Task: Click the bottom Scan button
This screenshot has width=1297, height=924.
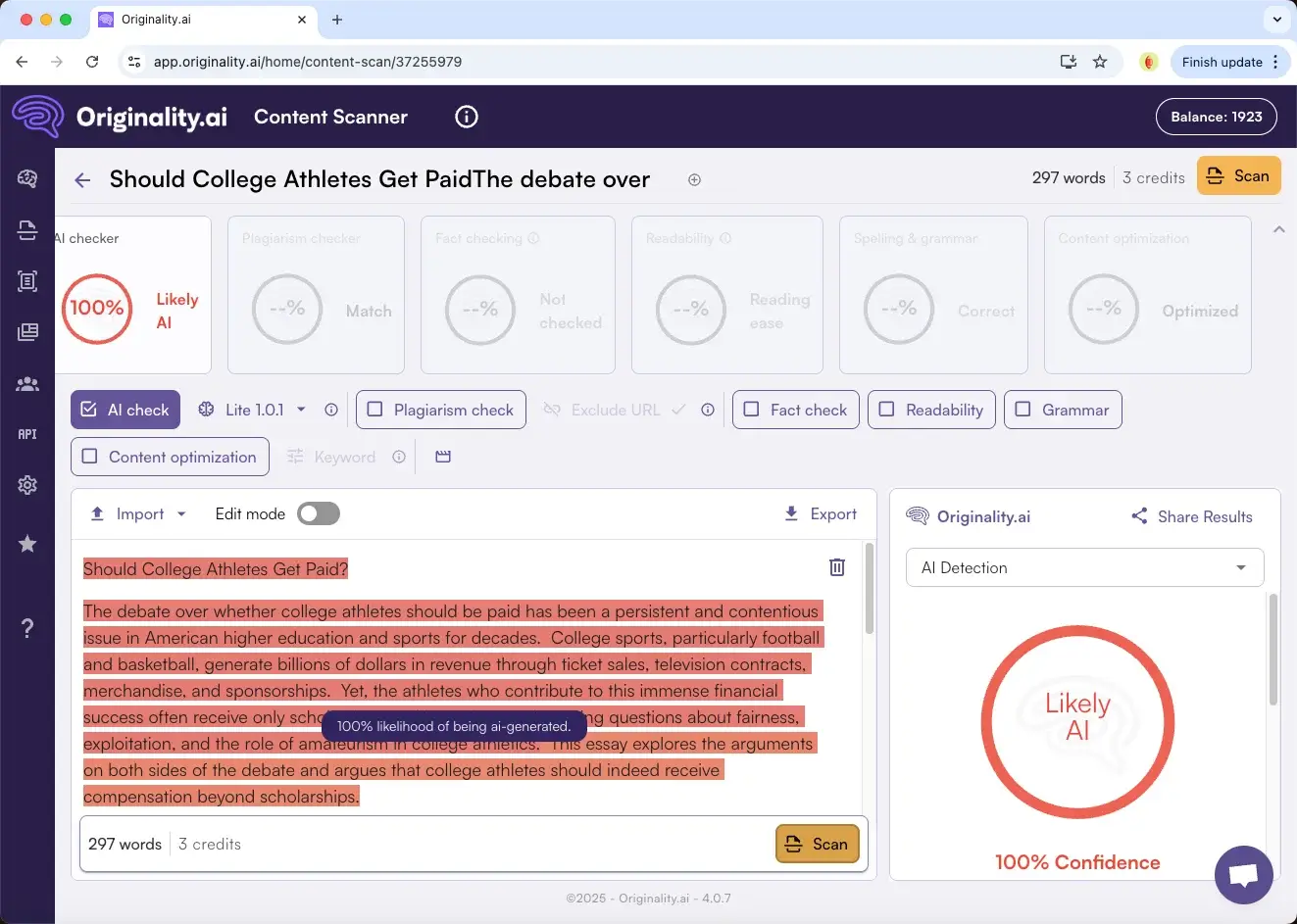Action: 818,844
